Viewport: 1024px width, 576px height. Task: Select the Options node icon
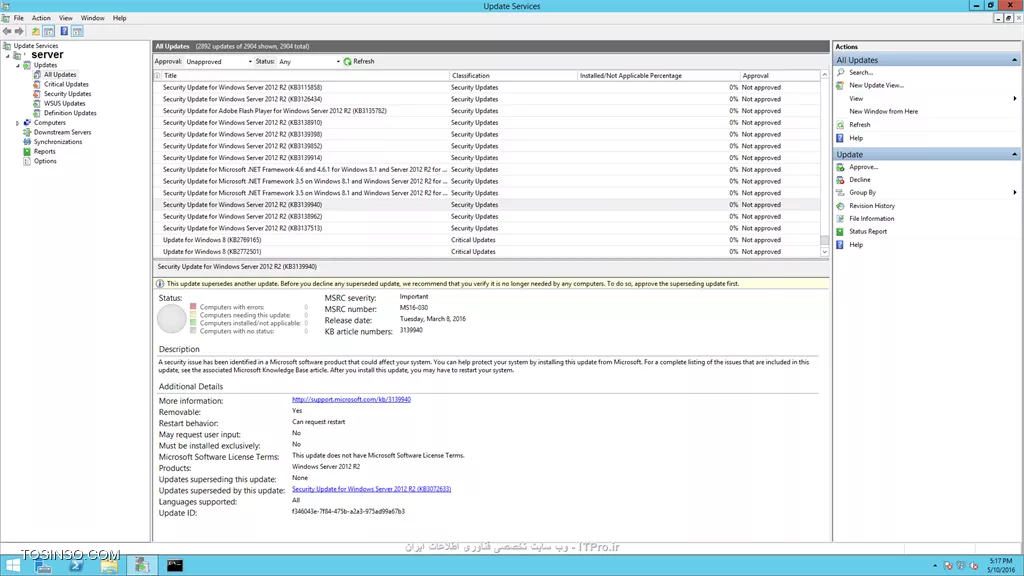27,161
